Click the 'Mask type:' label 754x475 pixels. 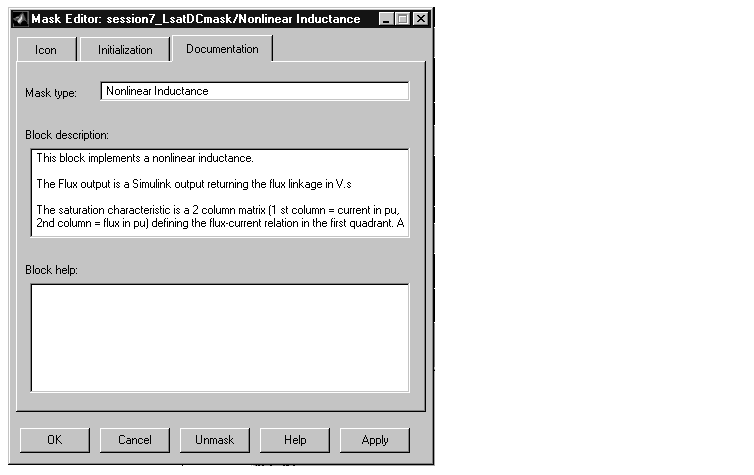(x=51, y=93)
